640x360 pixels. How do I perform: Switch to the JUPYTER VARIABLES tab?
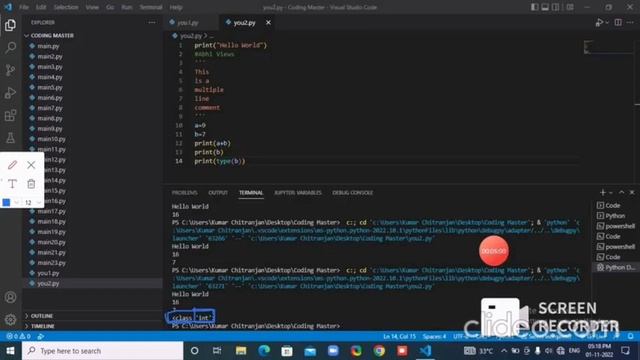pos(298,193)
